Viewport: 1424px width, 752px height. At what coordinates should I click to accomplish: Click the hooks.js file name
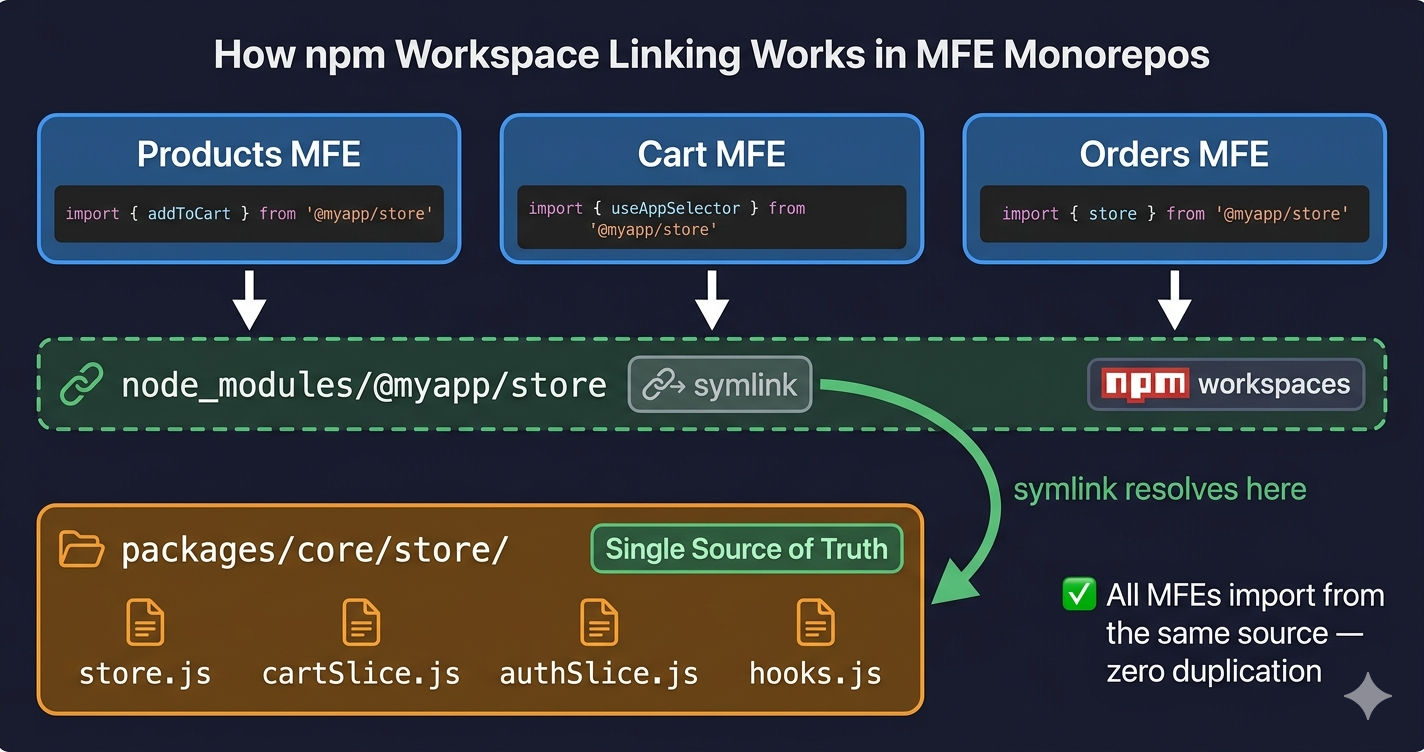[815, 673]
